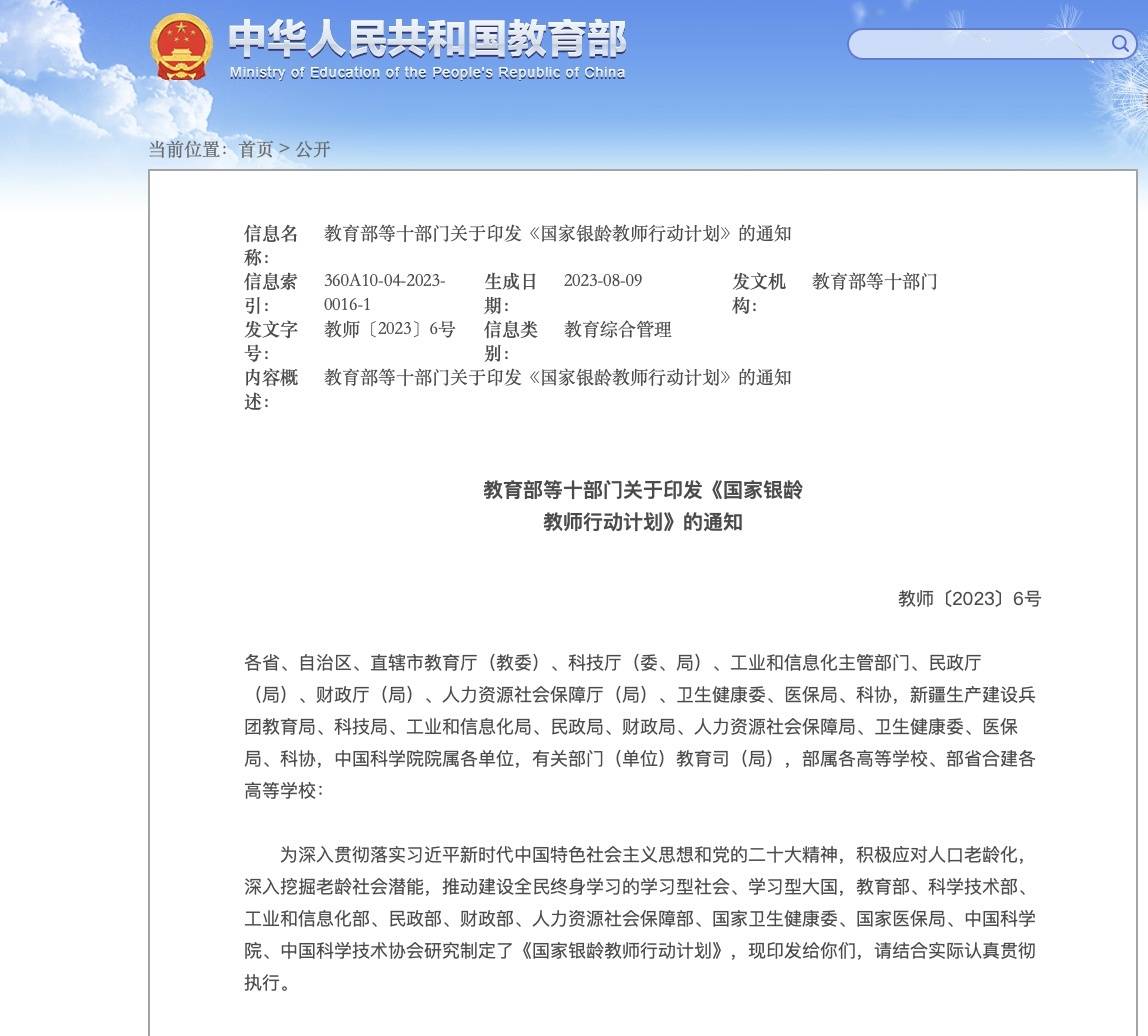Click the information name value in table
The image size is (1148, 1036).
point(558,234)
